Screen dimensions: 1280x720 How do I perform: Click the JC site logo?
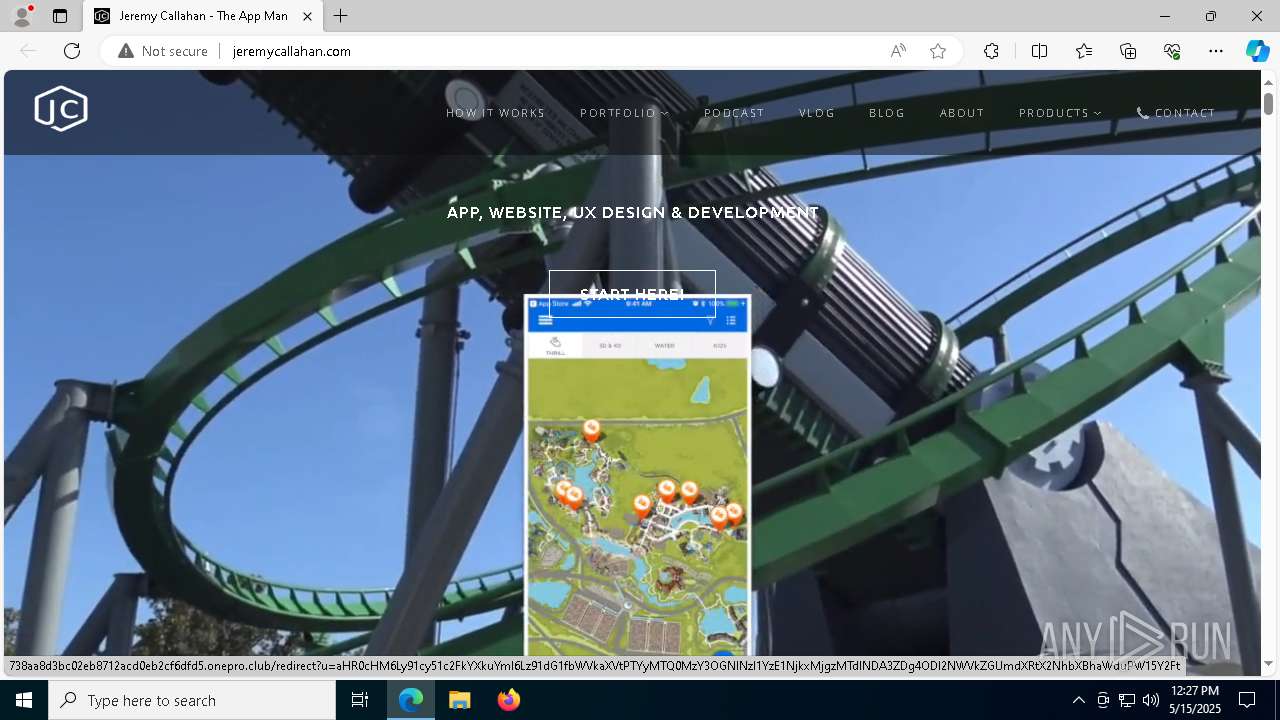pyautogui.click(x=61, y=108)
